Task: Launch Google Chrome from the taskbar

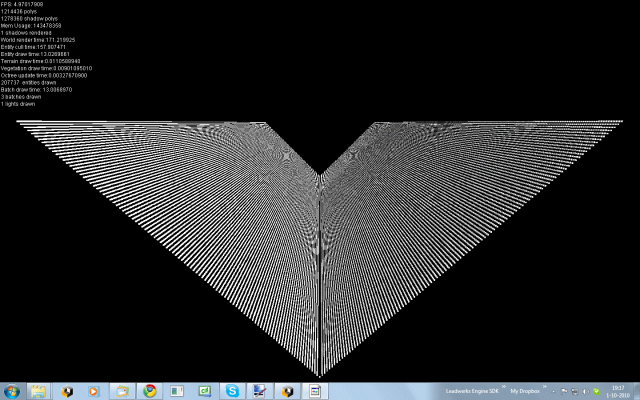Action: [149, 390]
